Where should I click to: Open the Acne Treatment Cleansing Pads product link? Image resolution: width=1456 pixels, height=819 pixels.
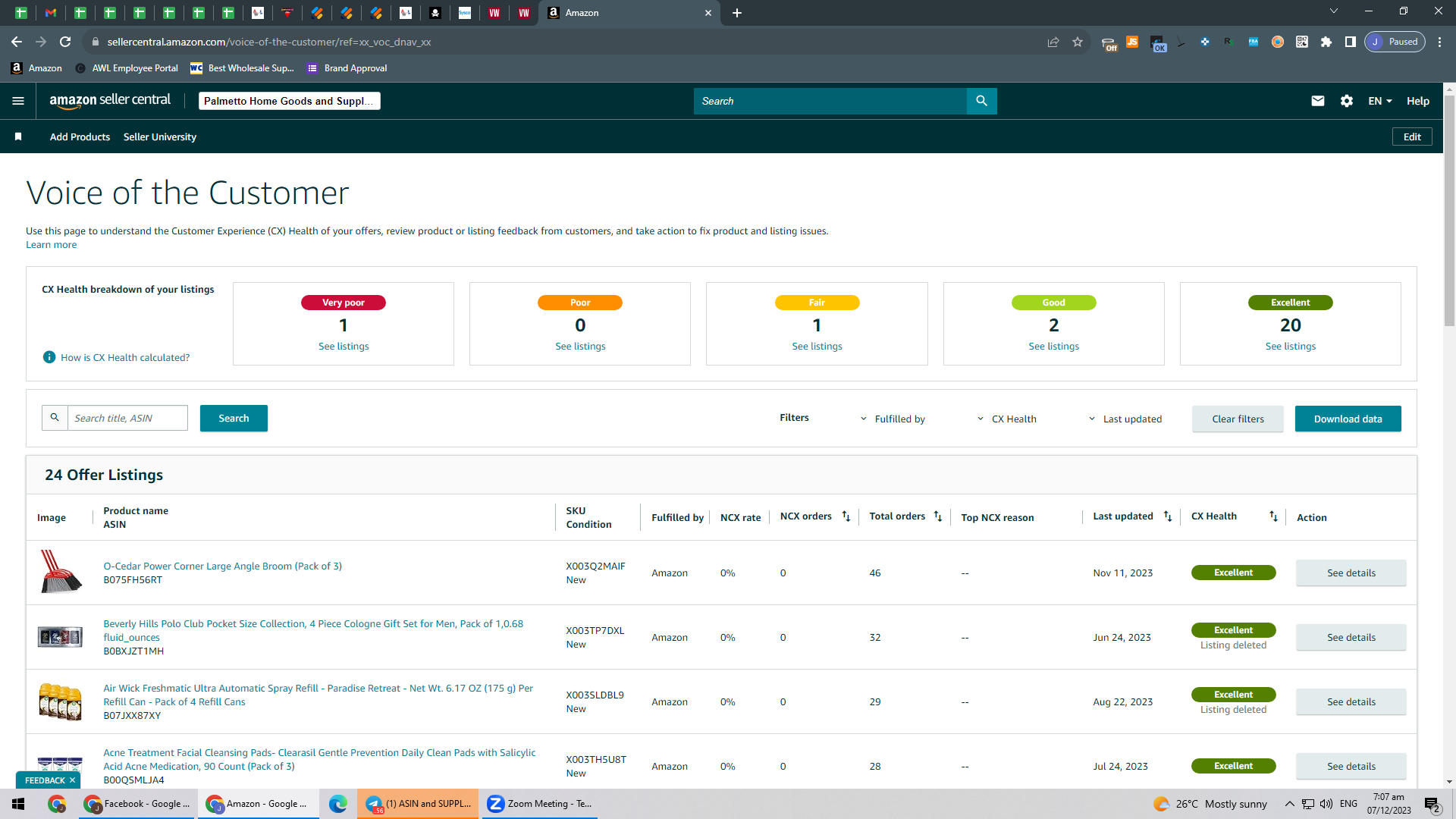coord(319,759)
